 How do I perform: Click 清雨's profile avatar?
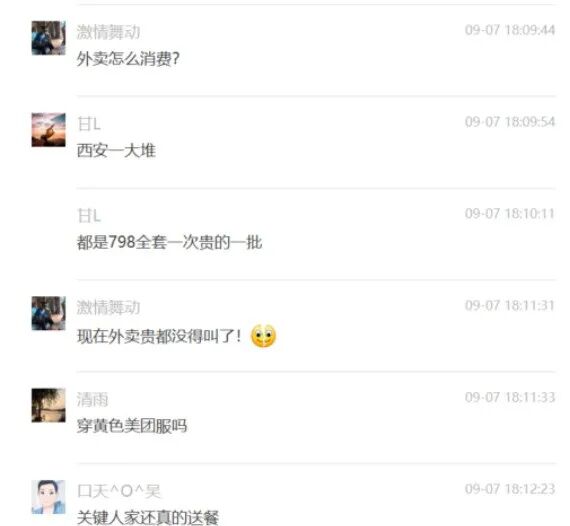[x=49, y=405]
